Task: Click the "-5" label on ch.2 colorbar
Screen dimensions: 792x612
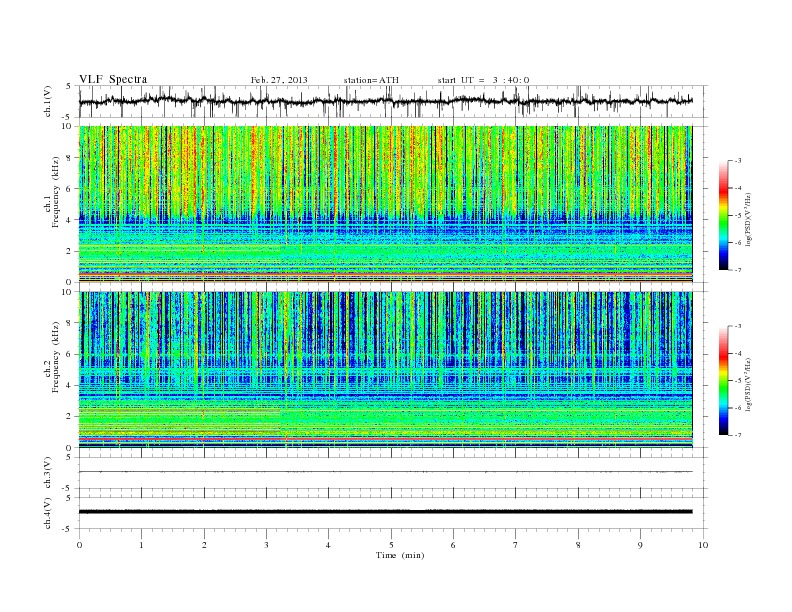Action: tap(738, 381)
